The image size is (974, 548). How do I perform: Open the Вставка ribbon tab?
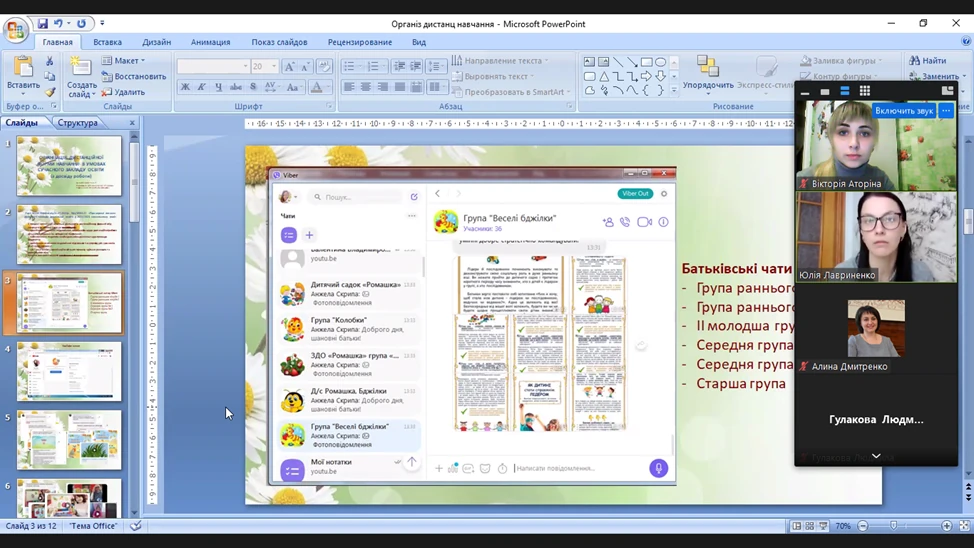(x=107, y=42)
